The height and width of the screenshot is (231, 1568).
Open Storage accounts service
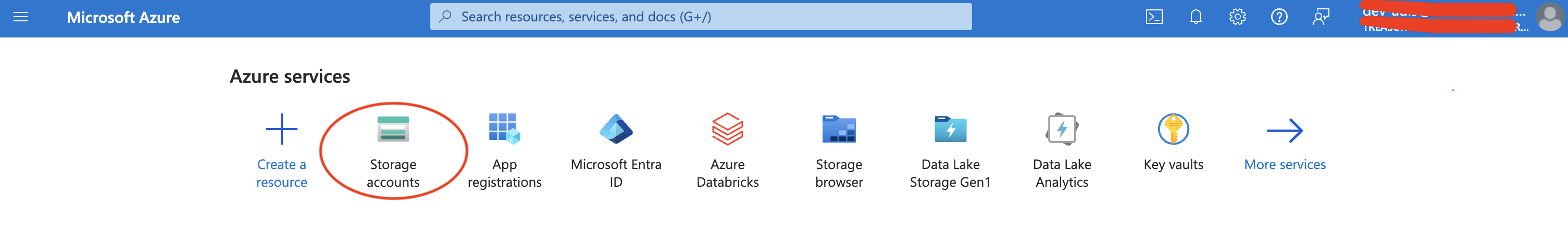[393, 129]
